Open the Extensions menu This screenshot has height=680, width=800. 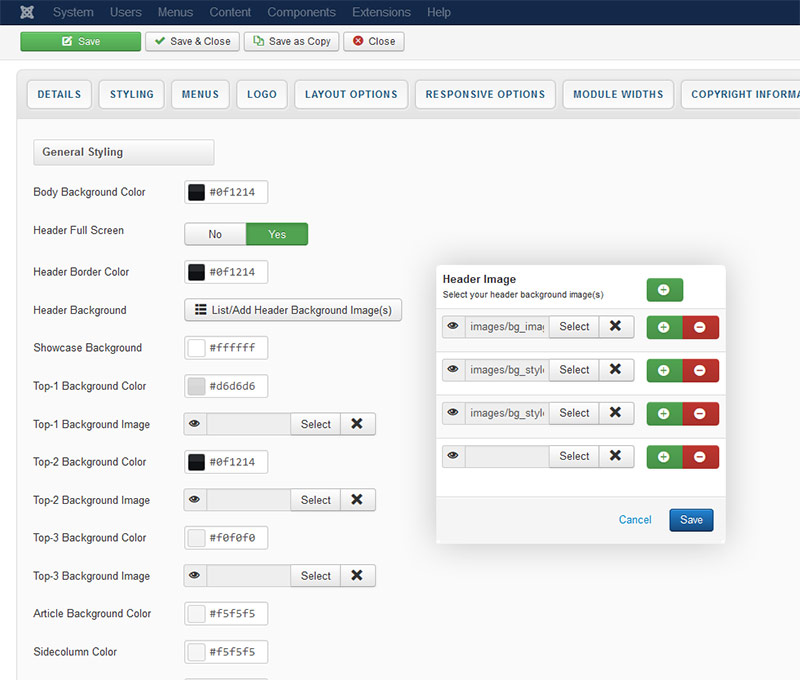(x=381, y=12)
